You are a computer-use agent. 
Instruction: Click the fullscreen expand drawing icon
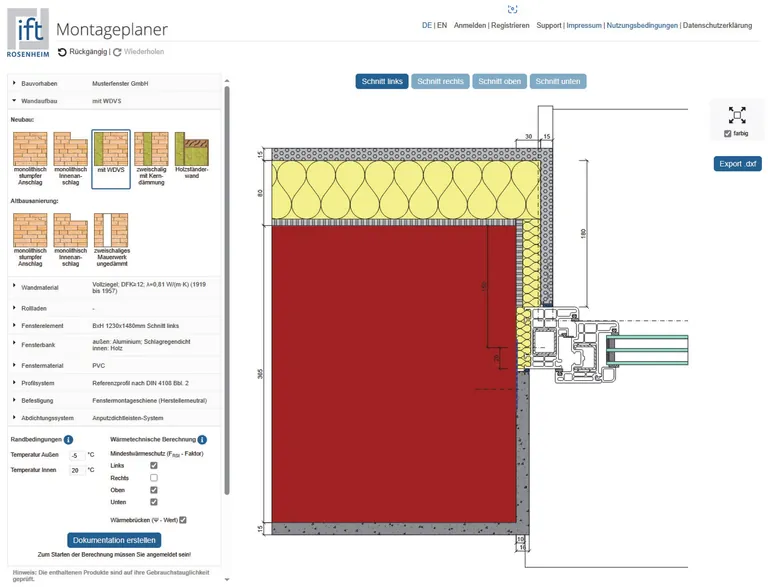coord(737,115)
